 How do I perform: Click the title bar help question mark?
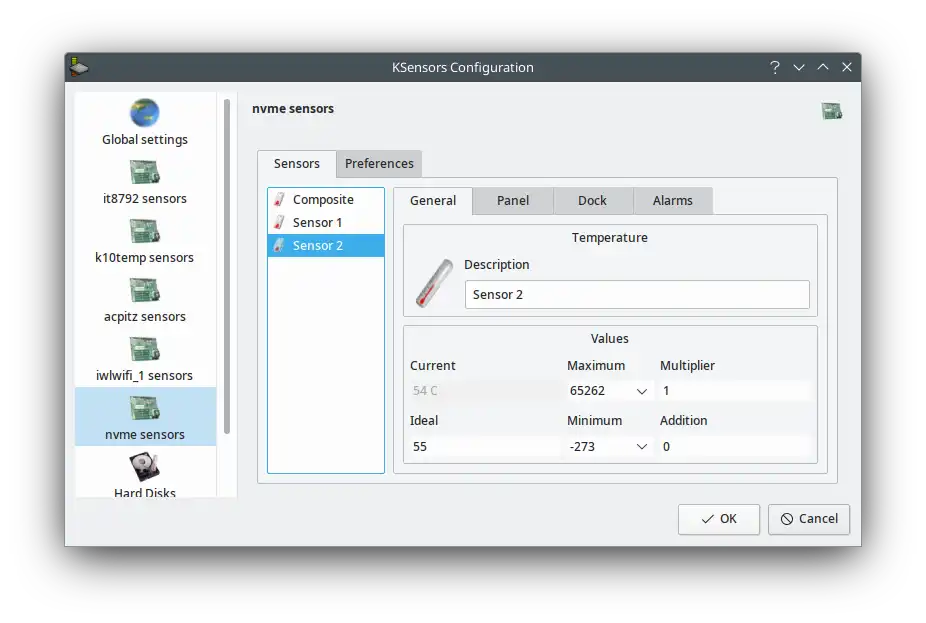[x=775, y=67]
